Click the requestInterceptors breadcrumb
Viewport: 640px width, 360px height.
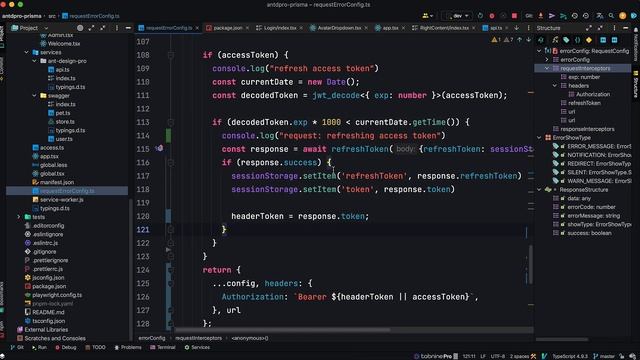click(x=198, y=338)
